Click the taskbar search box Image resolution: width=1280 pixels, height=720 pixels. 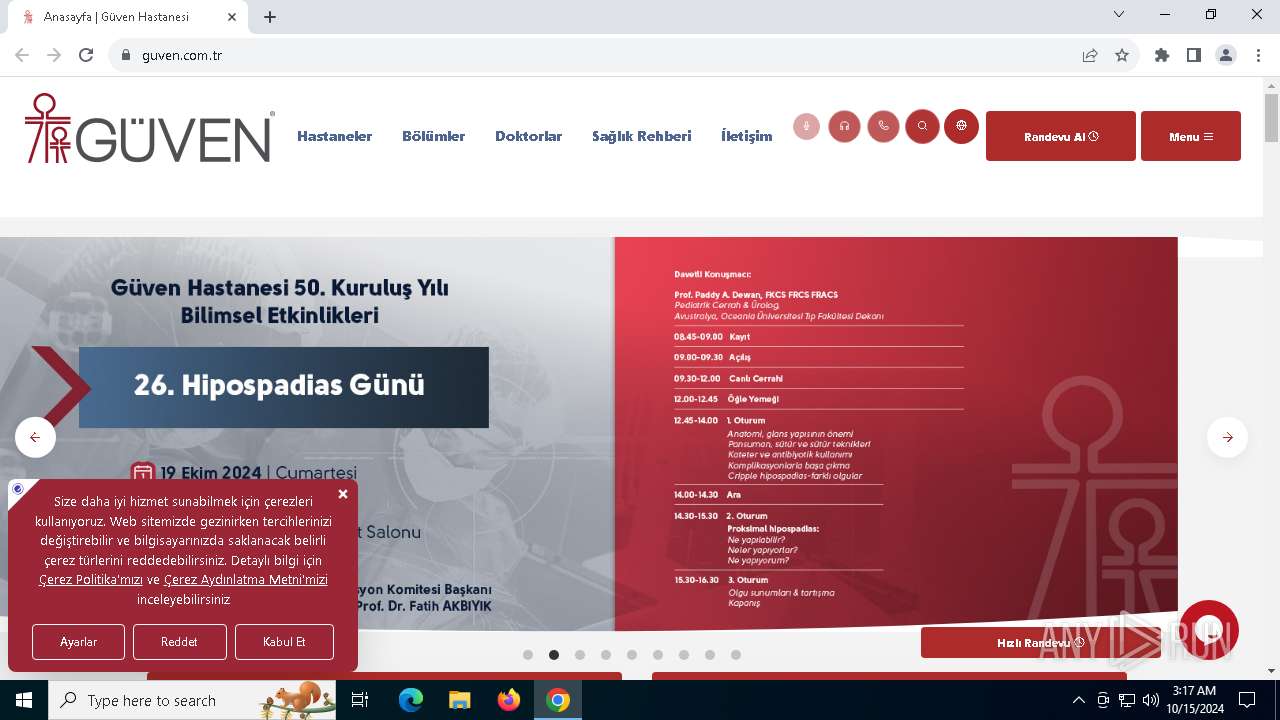click(192, 700)
